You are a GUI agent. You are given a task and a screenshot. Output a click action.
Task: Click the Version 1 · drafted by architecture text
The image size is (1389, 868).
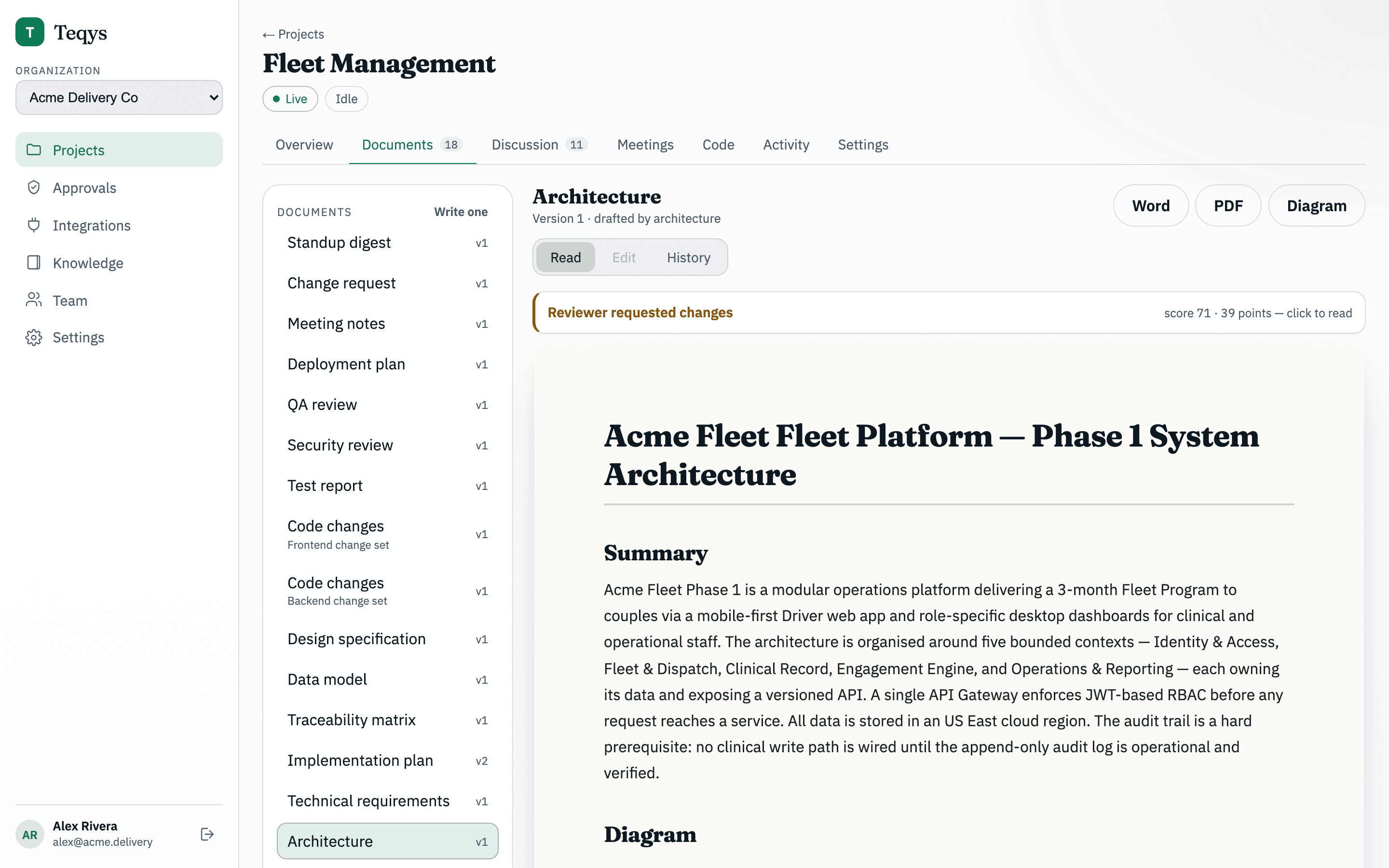point(626,218)
